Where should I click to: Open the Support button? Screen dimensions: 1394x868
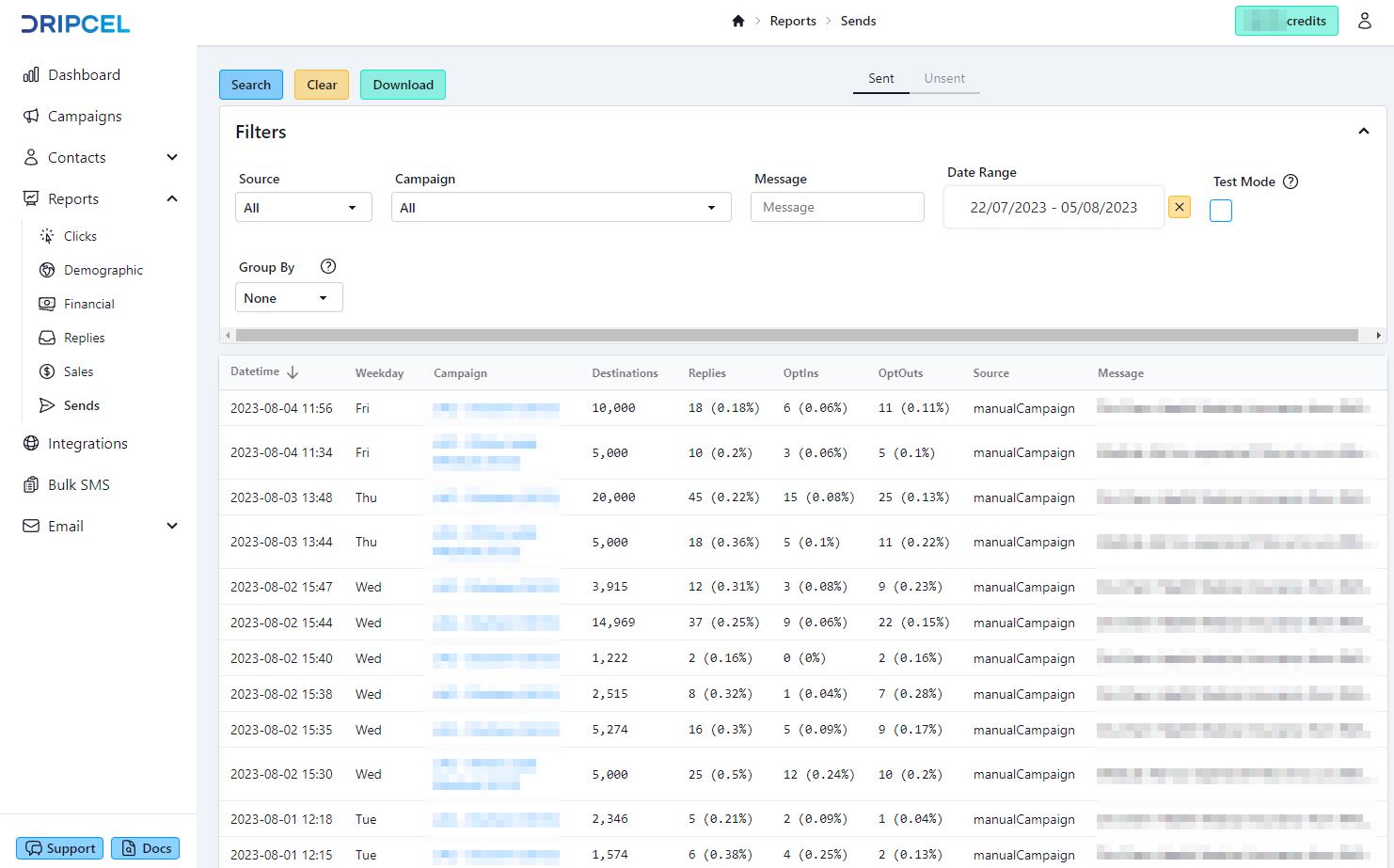tap(60, 848)
